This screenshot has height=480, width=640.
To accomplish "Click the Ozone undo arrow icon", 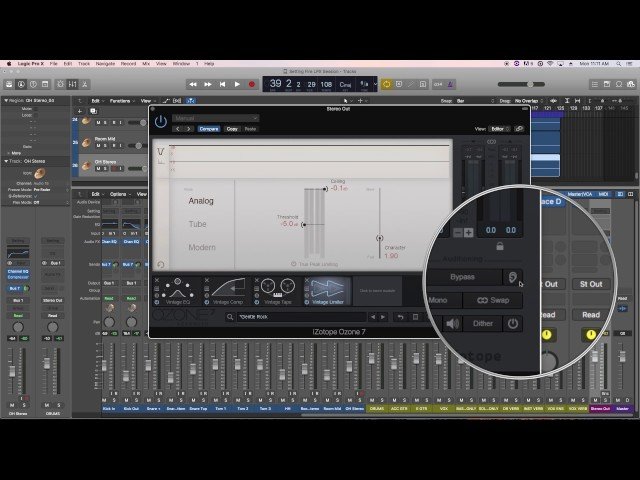I will tap(400, 317).
